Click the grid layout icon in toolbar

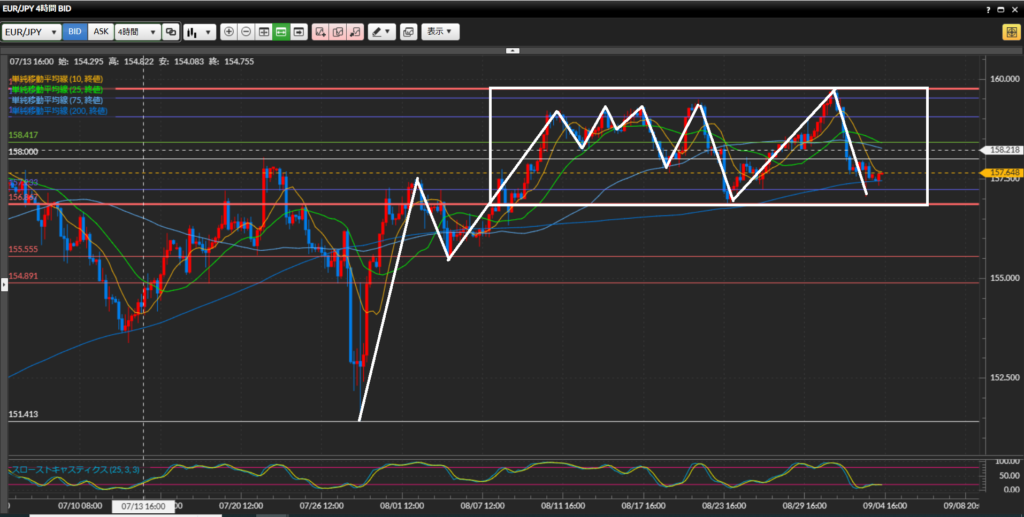[x=264, y=32]
